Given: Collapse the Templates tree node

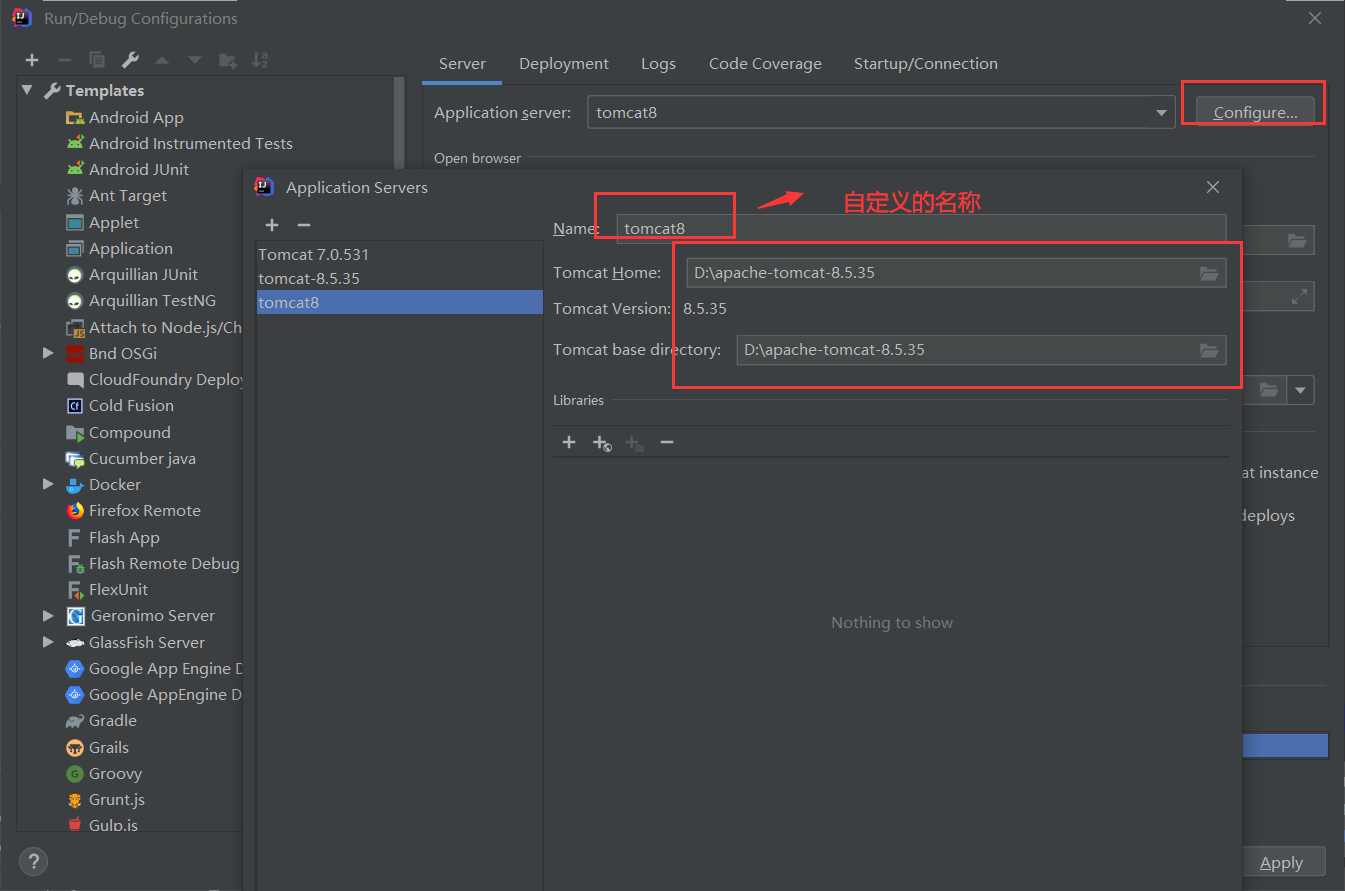Looking at the screenshot, I should pyautogui.click(x=27, y=90).
